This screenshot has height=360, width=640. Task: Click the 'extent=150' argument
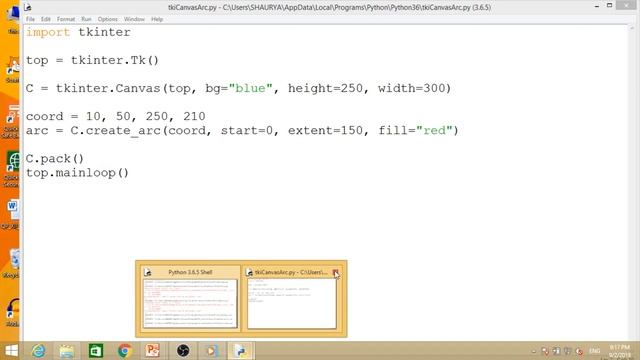tap(325, 131)
